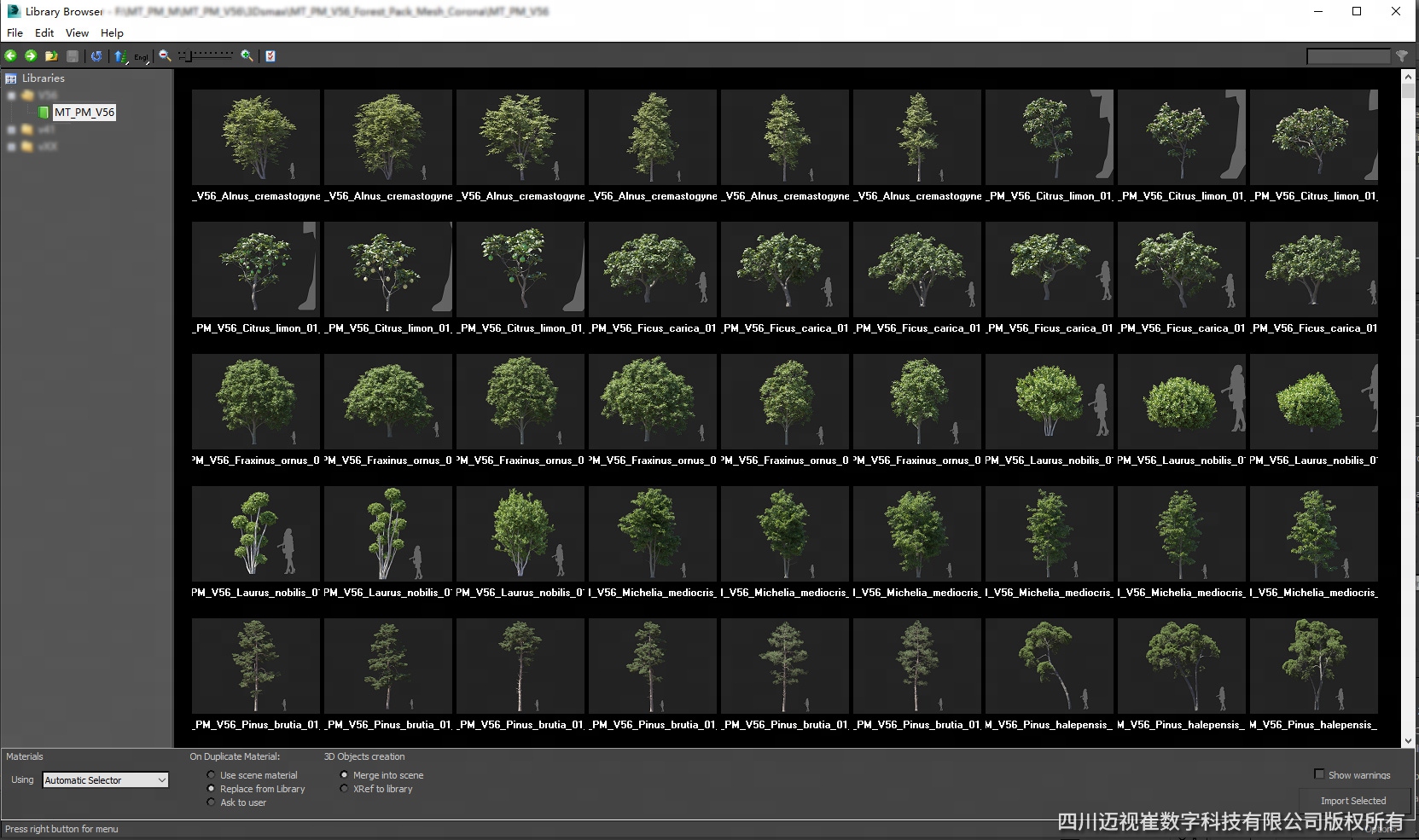Open the checklist settings icon on toolbar
Screen dimensions: 1419x840
pos(270,56)
